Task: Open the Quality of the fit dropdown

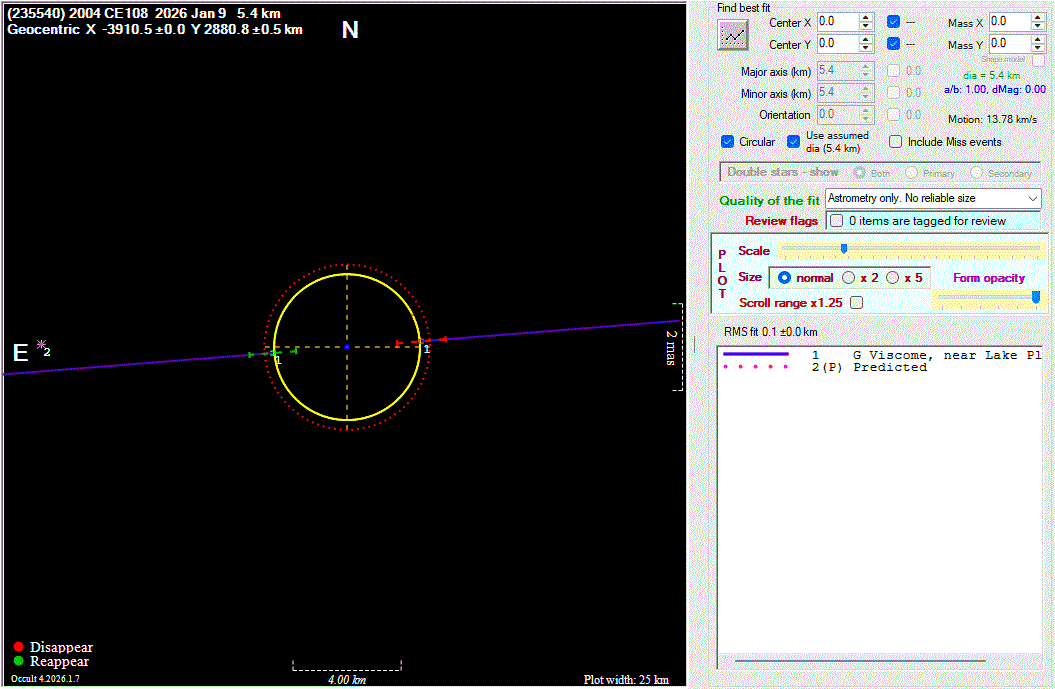Action: click(1032, 199)
